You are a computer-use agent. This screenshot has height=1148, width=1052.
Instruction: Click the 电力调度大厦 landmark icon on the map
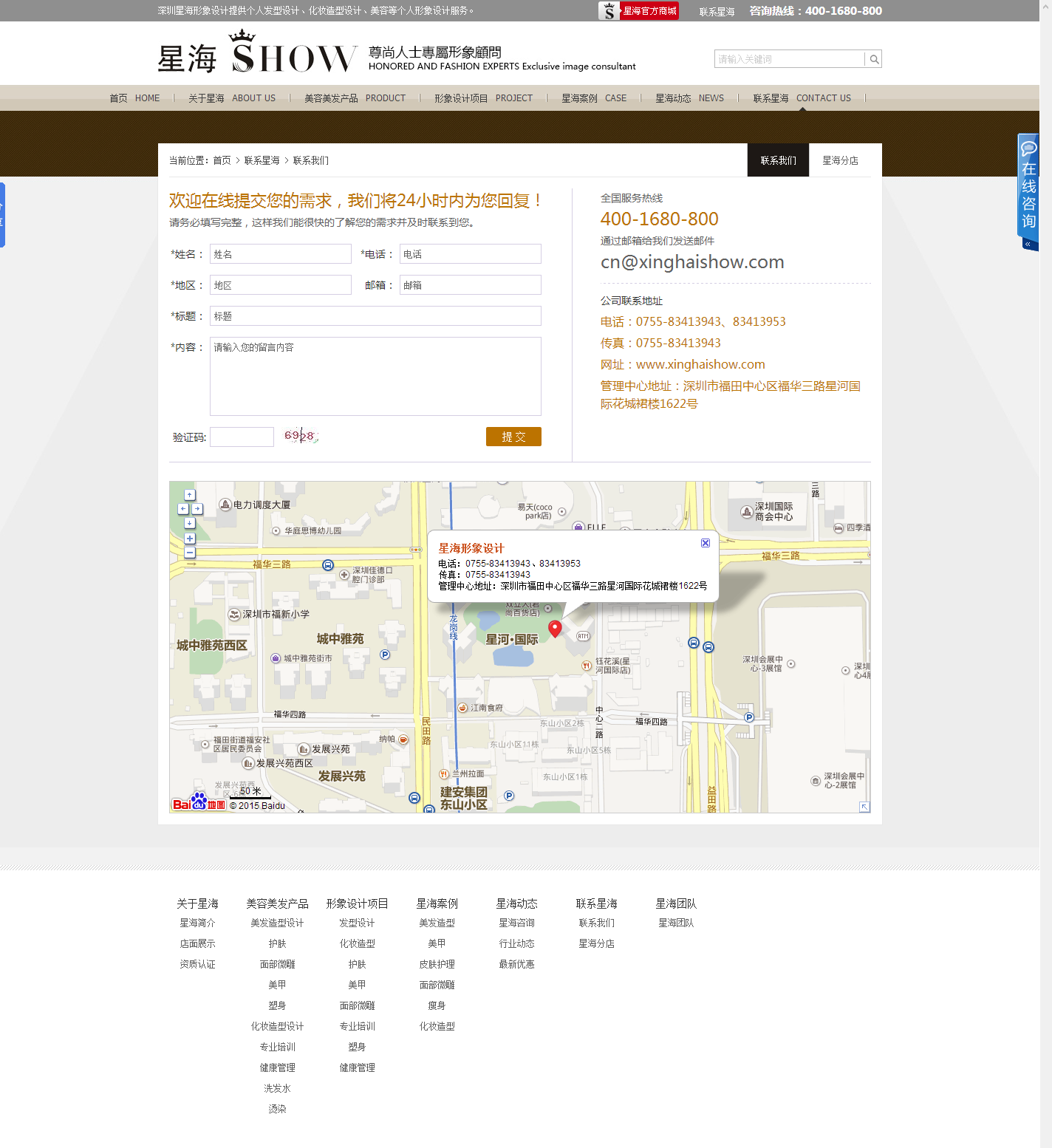pos(226,505)
